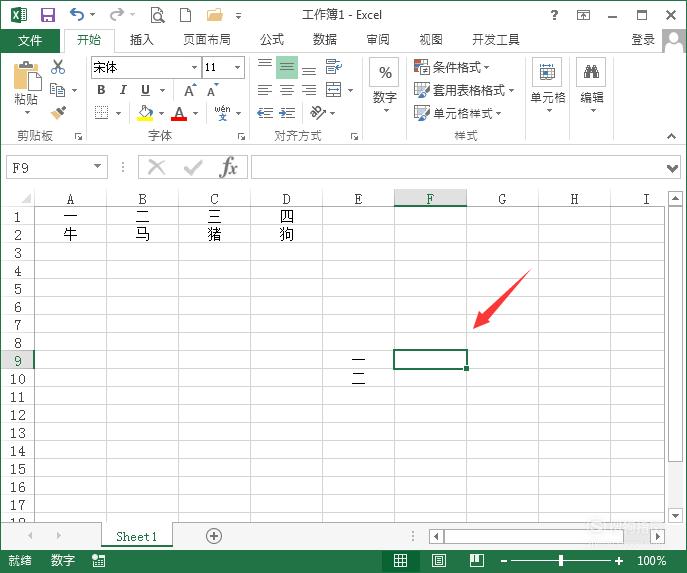Apply yellow fill color bucket
This screenshot has width=687, height=573.
(x=145, y=113)
